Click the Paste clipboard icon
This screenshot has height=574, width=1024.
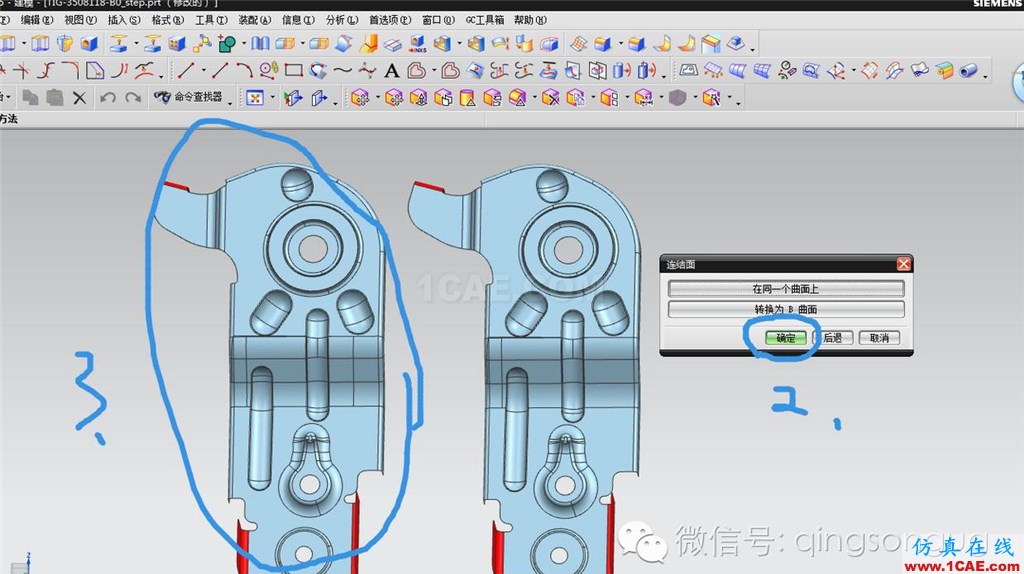point(55,98)
